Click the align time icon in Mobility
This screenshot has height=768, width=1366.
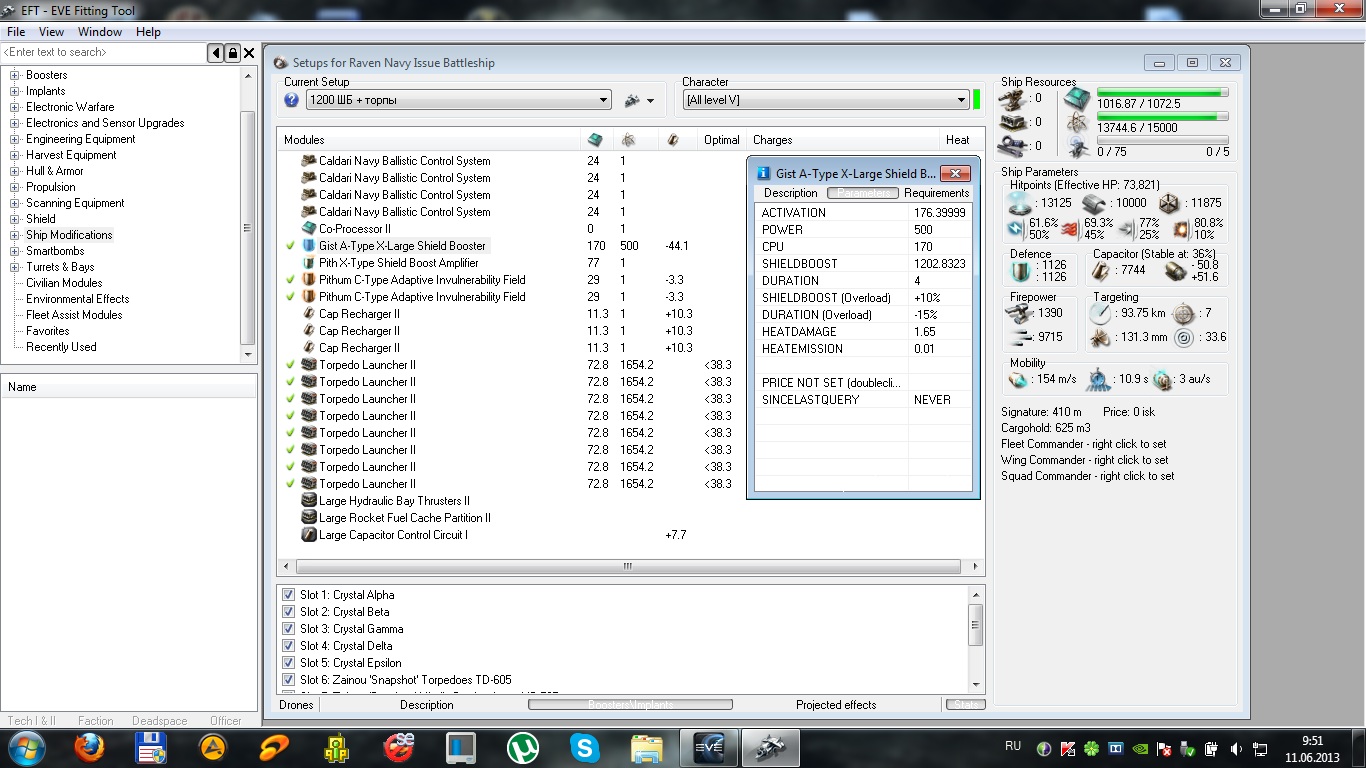pos(1097,380)
